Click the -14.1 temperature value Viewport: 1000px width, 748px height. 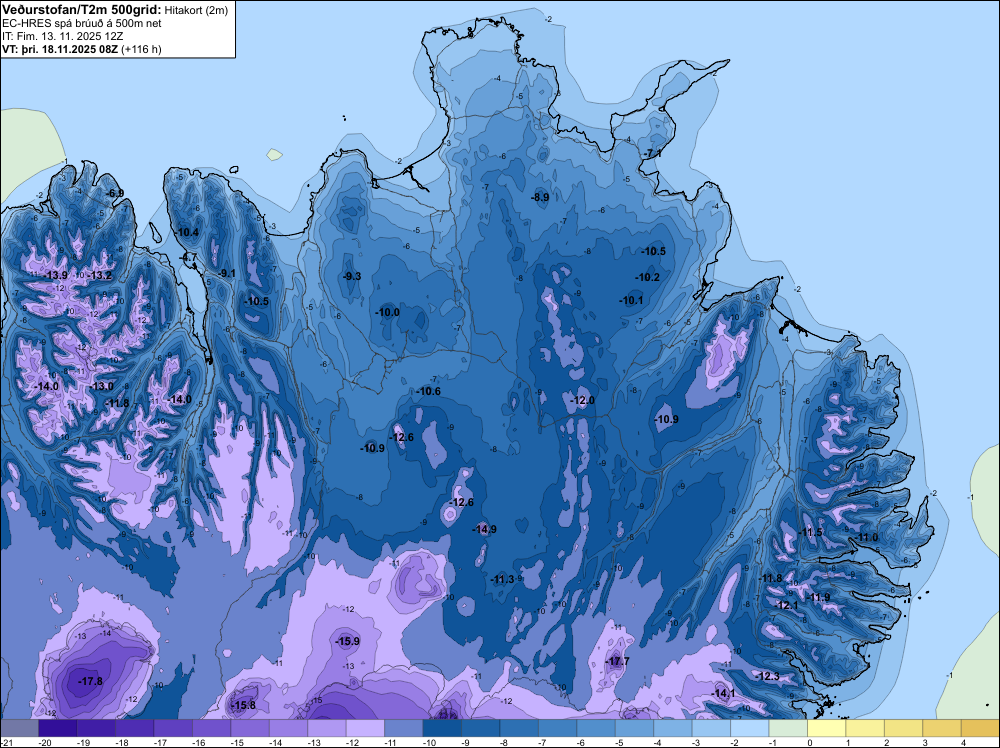point(723,693)
